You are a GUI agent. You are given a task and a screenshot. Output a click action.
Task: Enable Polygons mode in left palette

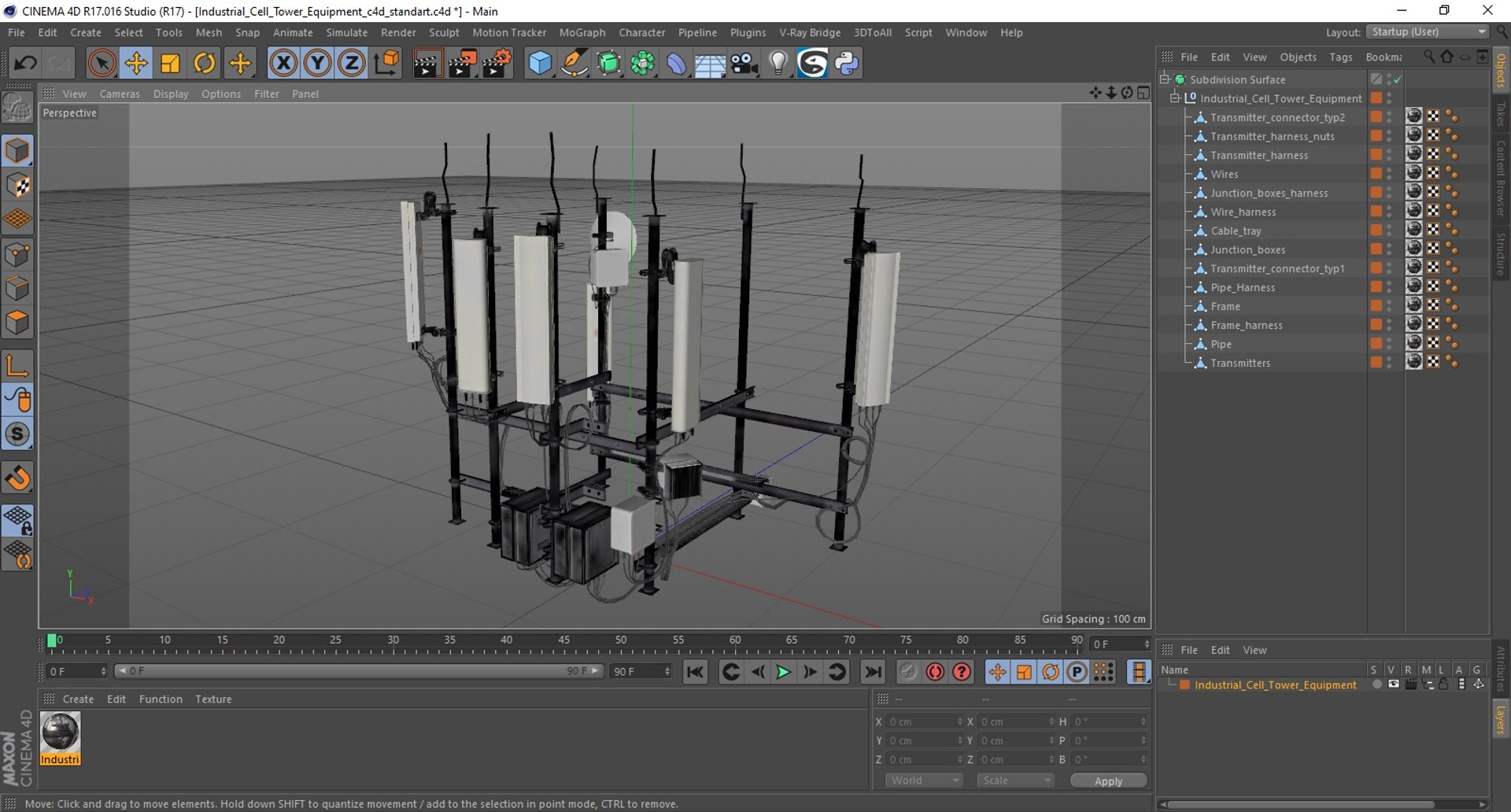pos(17,323)
